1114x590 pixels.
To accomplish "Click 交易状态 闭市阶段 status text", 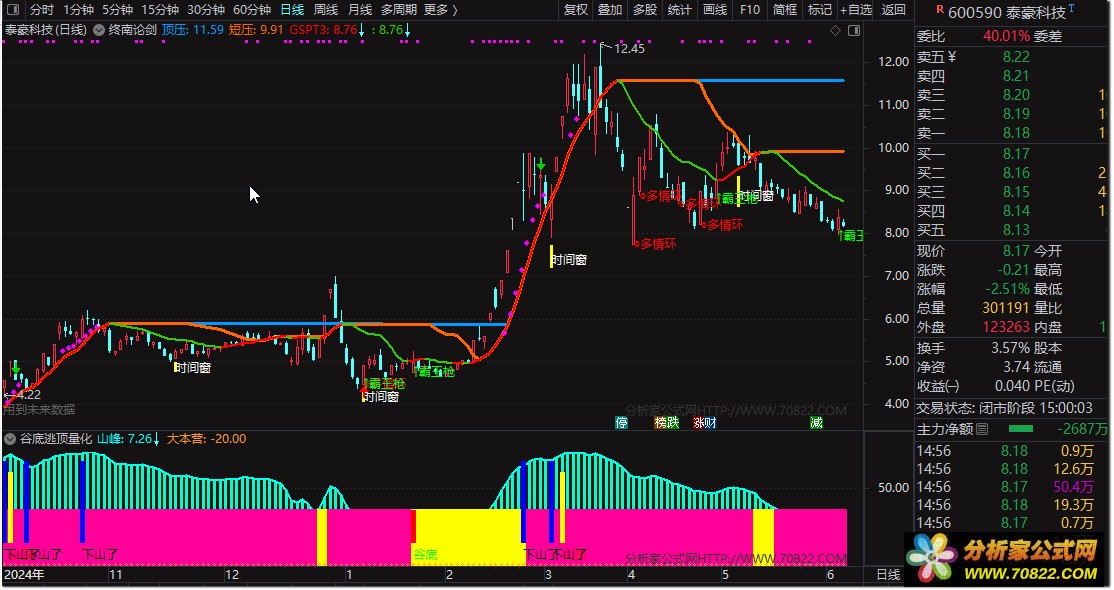I will point(1005,408).
